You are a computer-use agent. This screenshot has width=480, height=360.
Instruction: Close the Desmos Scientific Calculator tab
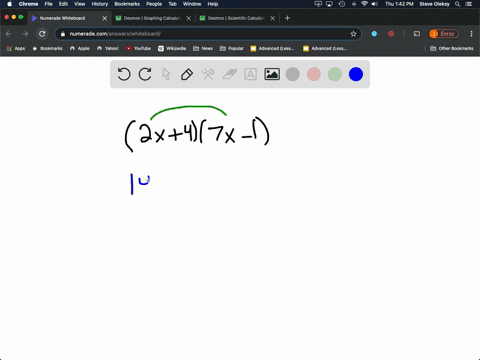(x=273, y=18)
